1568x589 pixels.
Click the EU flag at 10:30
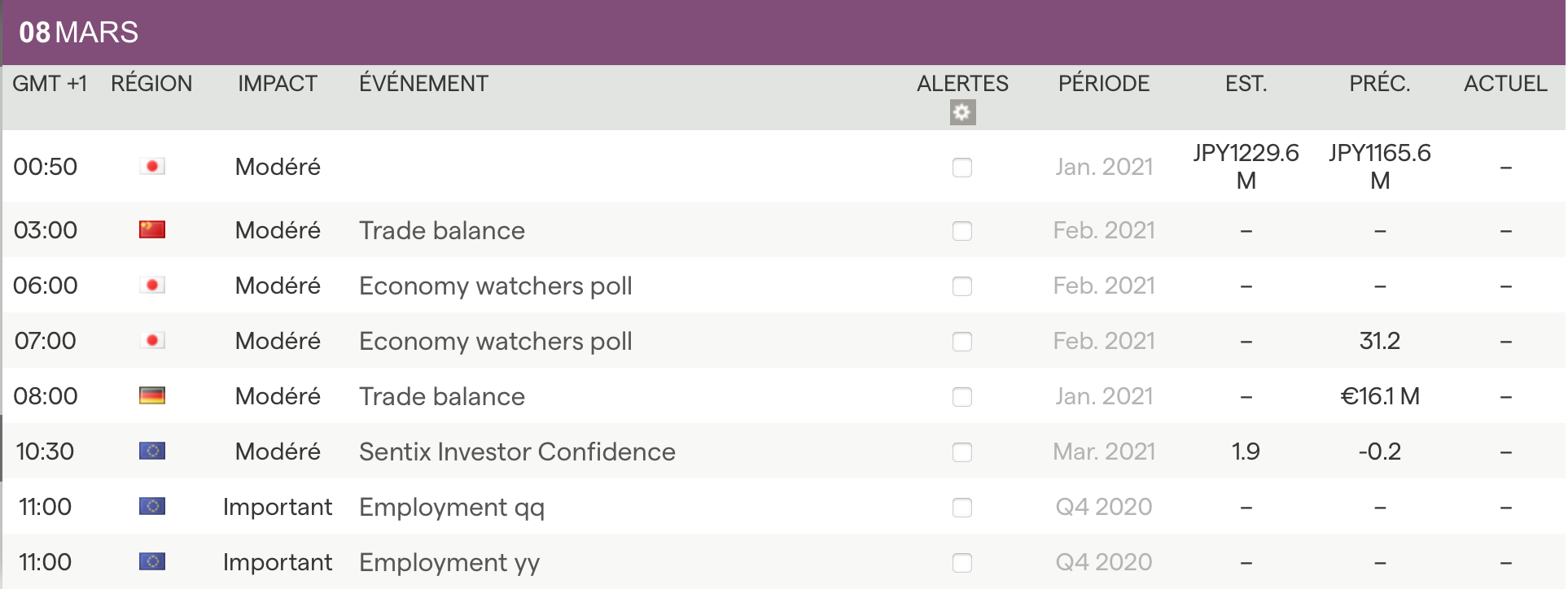click(152, 452)
